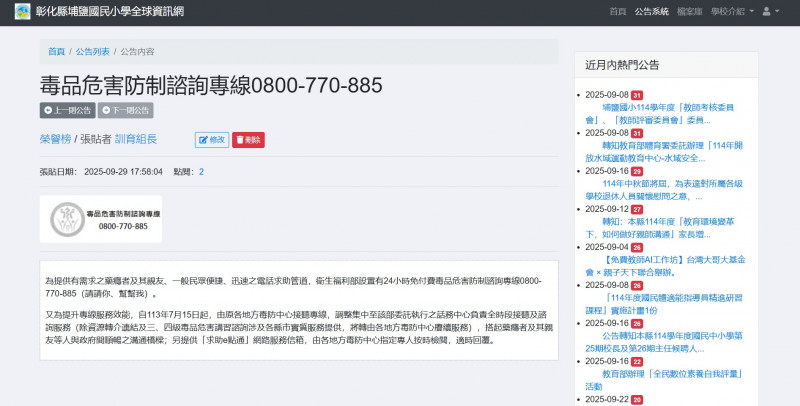Go to 首頁 in the top navbar

coord(618,11)
